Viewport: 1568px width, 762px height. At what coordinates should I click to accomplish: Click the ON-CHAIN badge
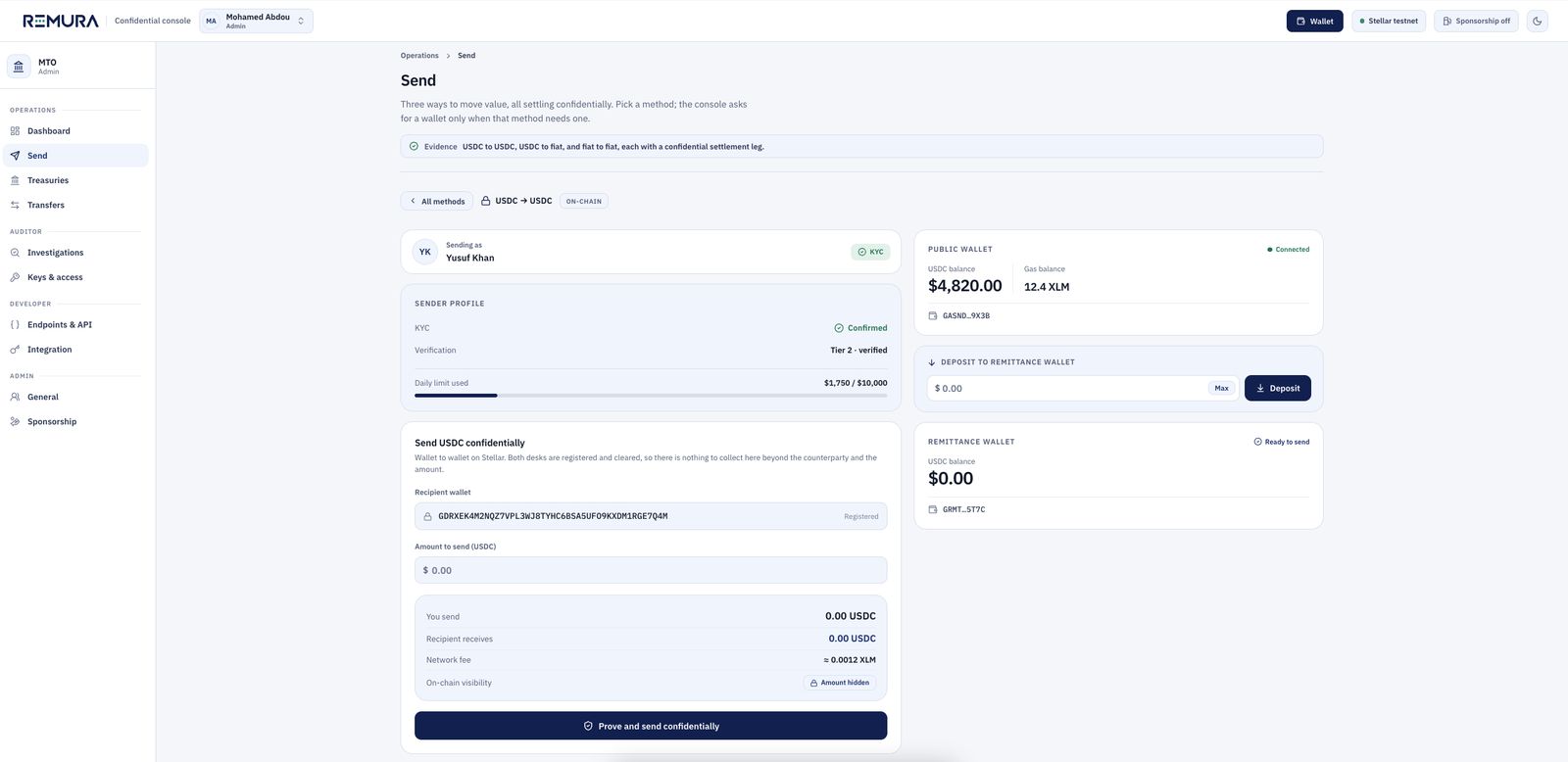[584, 201]
